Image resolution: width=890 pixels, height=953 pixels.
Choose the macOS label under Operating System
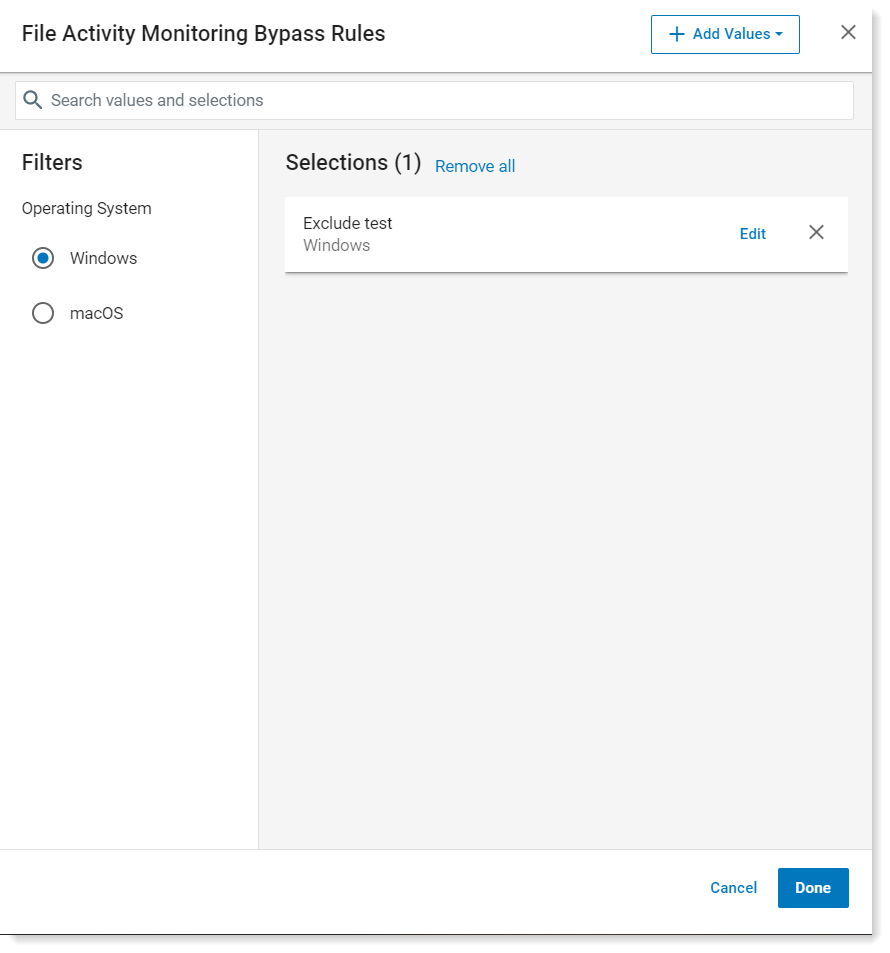tap(96, 314)
